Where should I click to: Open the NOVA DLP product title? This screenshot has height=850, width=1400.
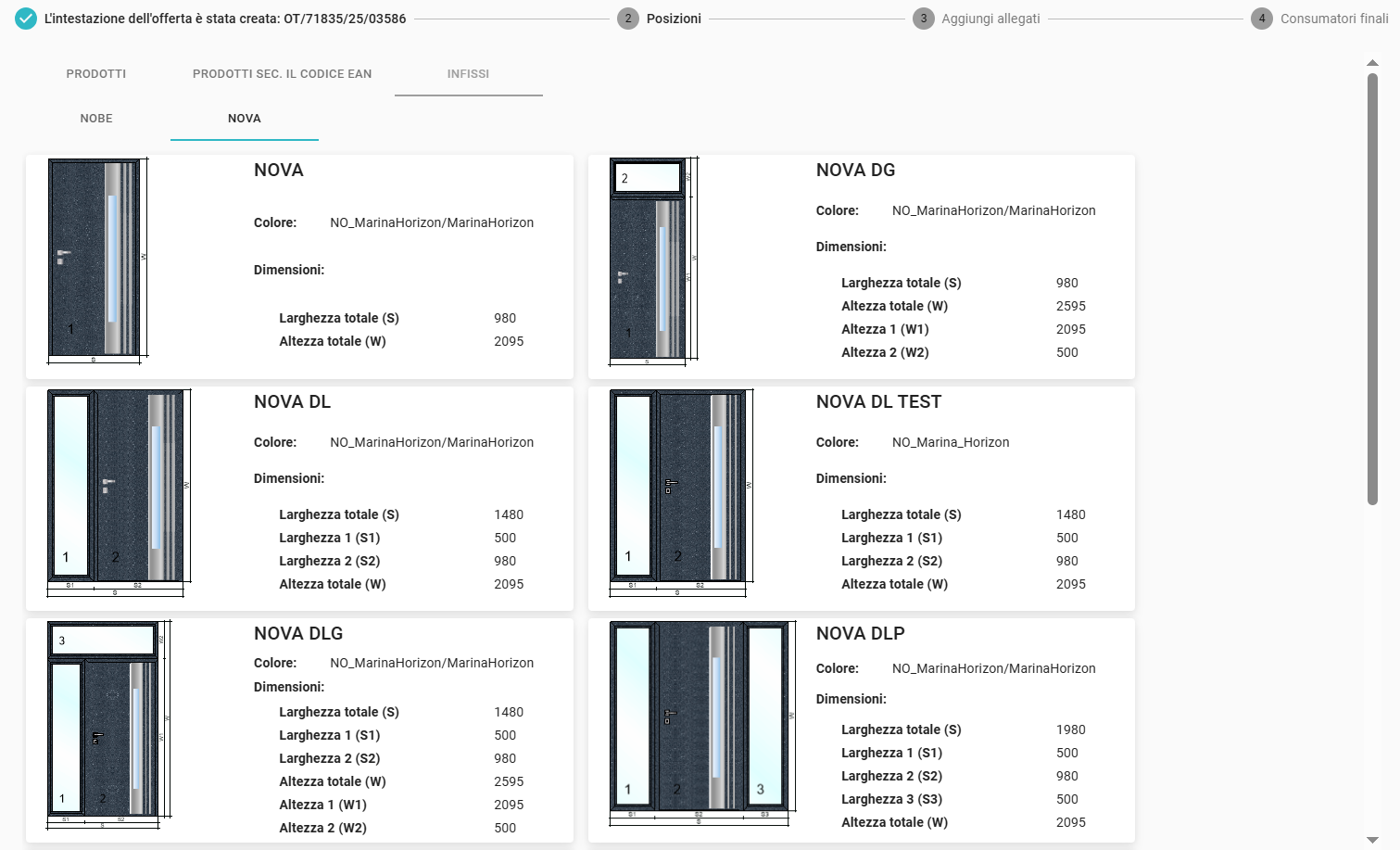(860, 634)
